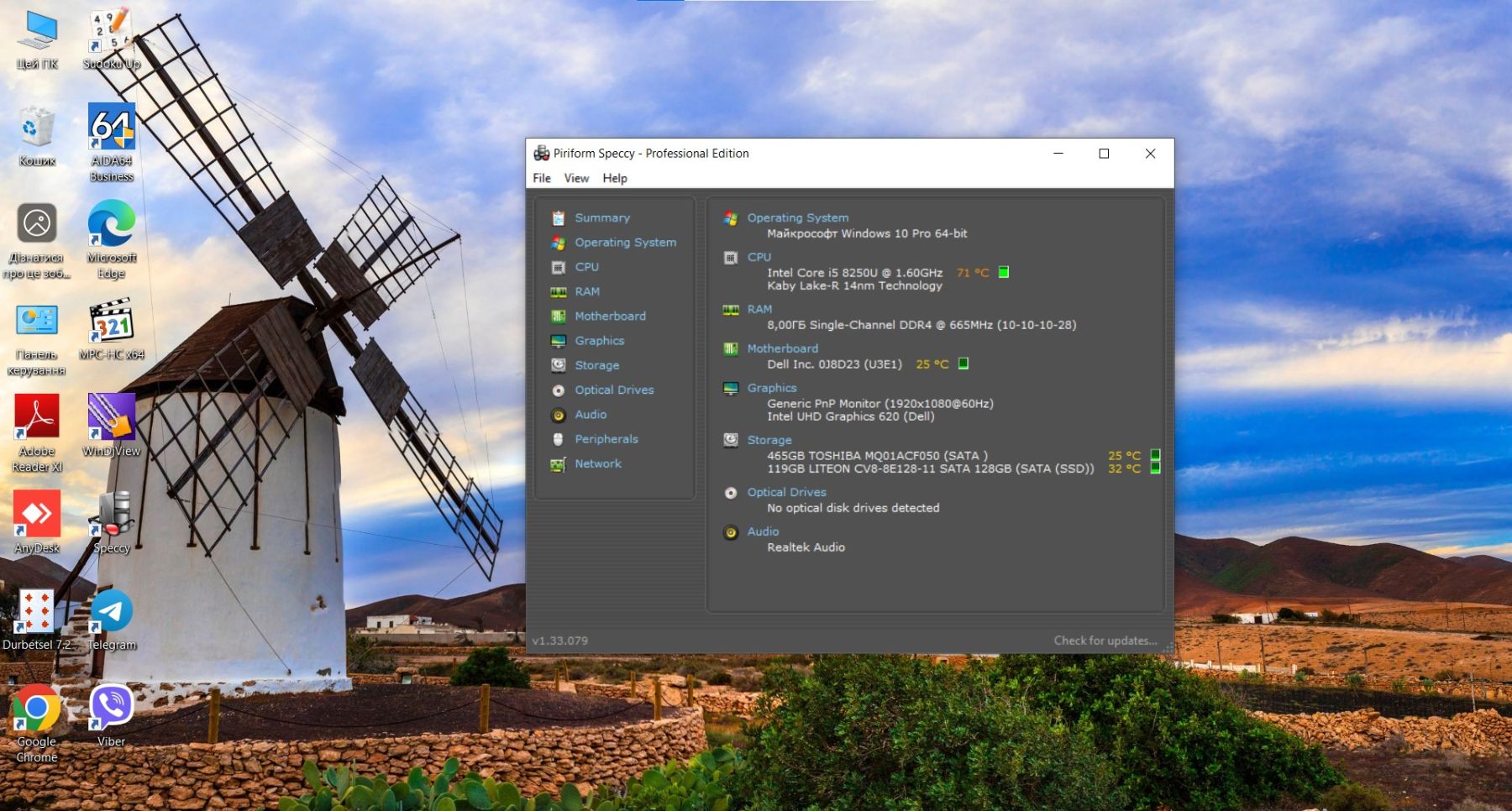
Task: Click the Motherboard heading link in summary
Action: (782, 348)
